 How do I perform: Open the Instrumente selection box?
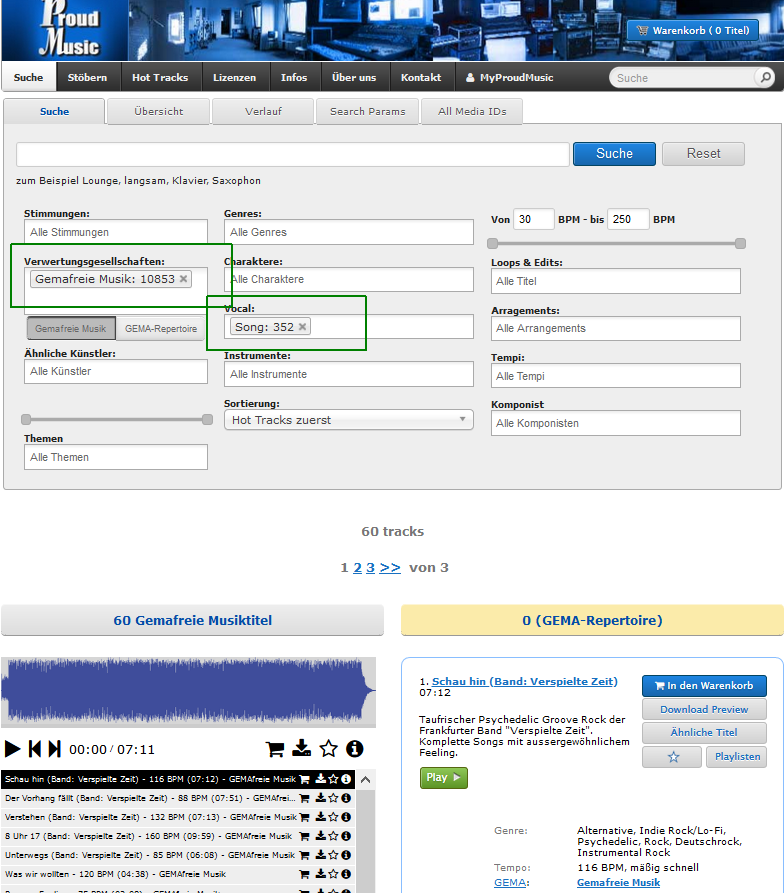point(348,374)
